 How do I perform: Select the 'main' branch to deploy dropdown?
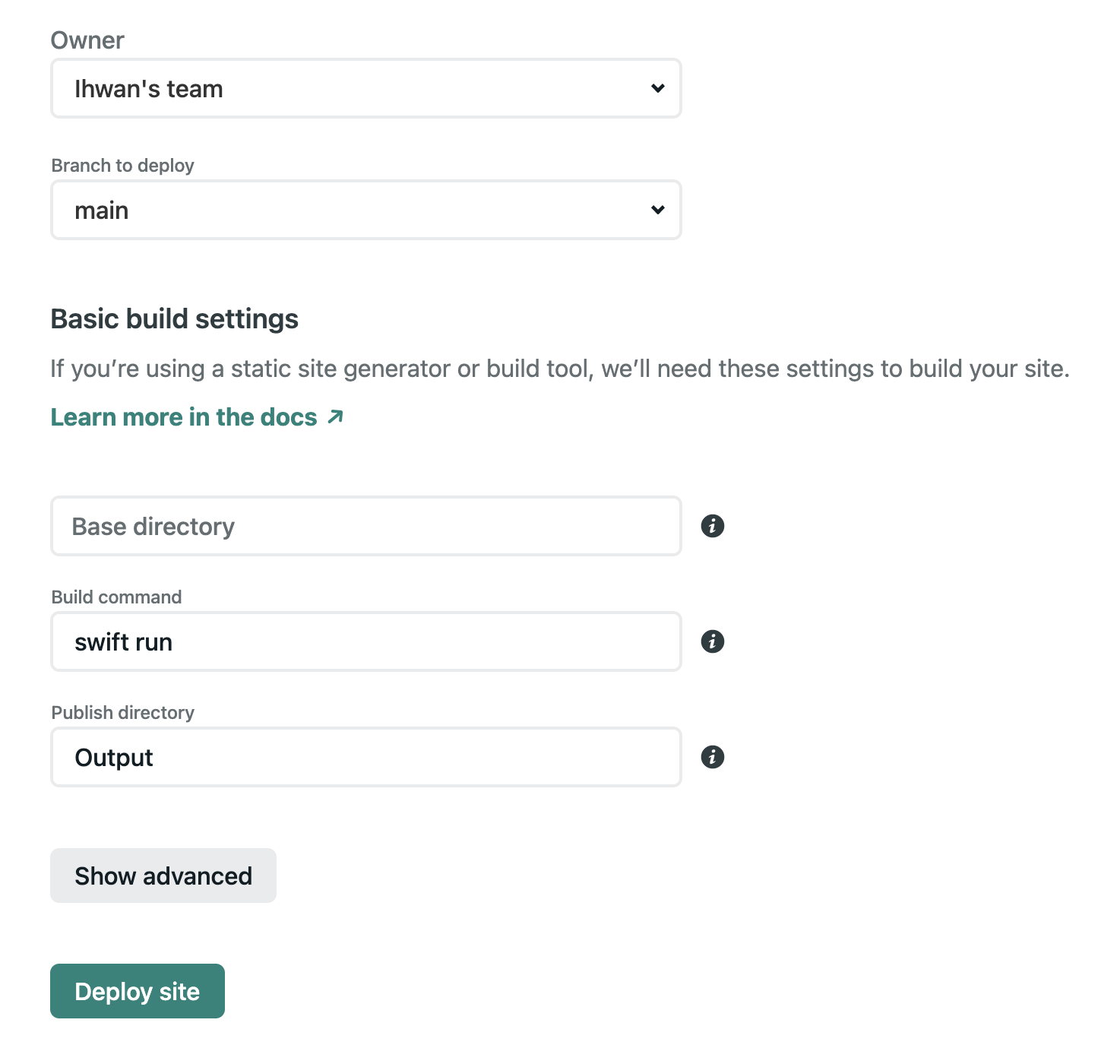(366, 210)
